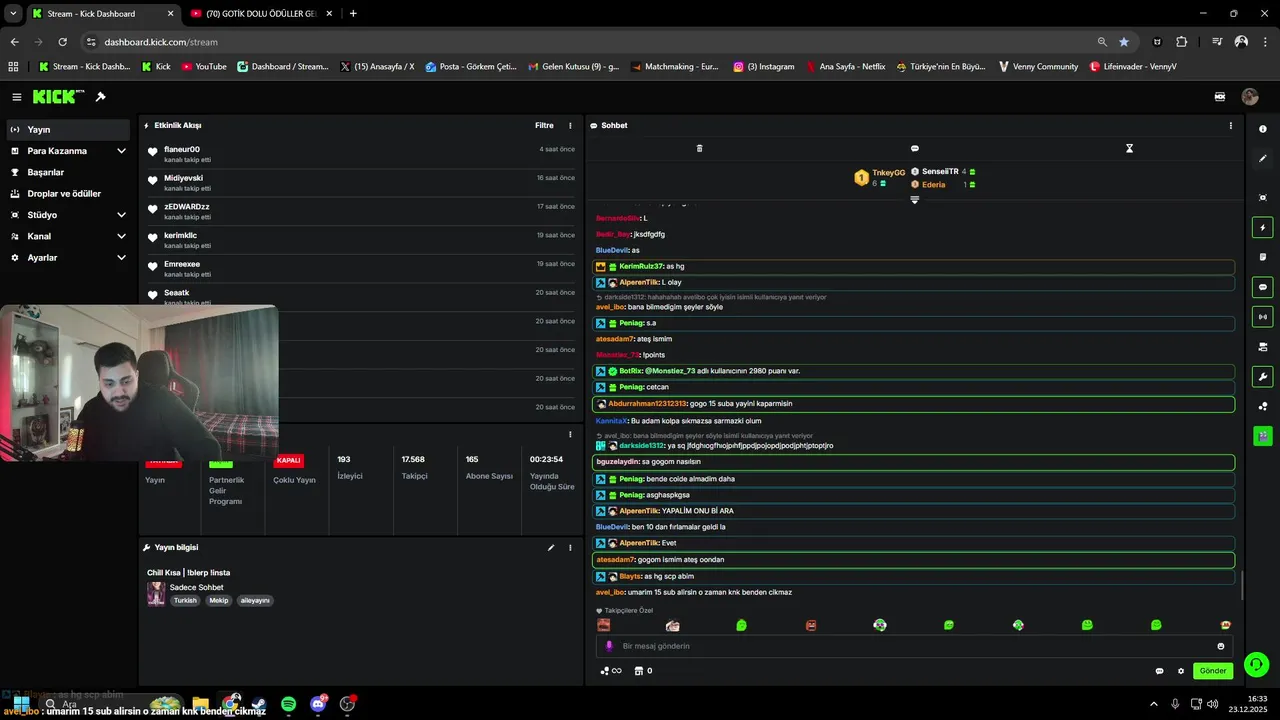
Task: Click the document notes icon in right sidebar
Action: [1263, 257]
